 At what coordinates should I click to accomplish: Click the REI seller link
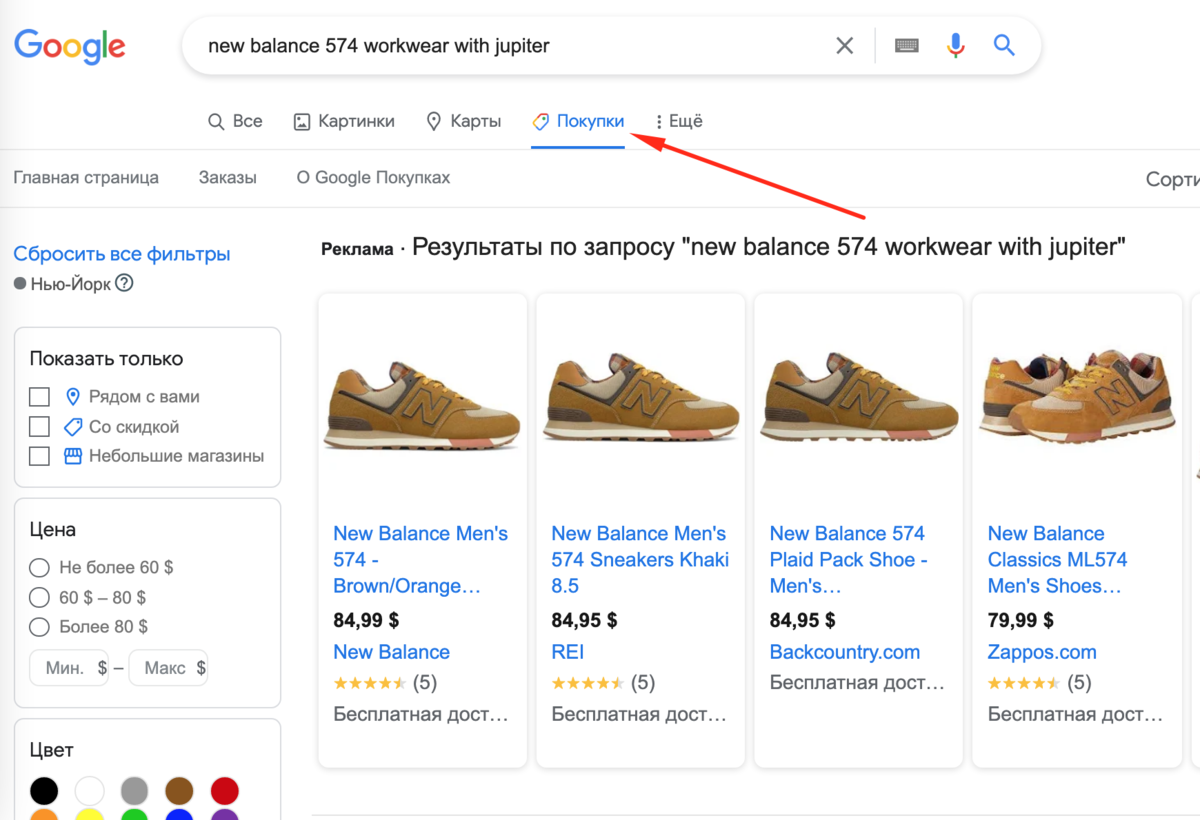[x=567, y=652]
